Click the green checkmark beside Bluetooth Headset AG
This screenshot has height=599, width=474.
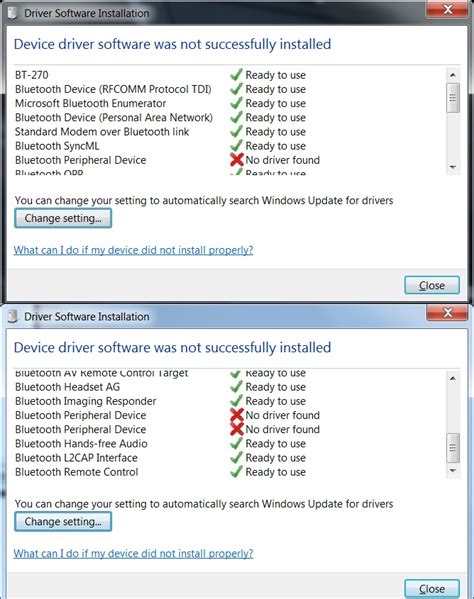236,387
